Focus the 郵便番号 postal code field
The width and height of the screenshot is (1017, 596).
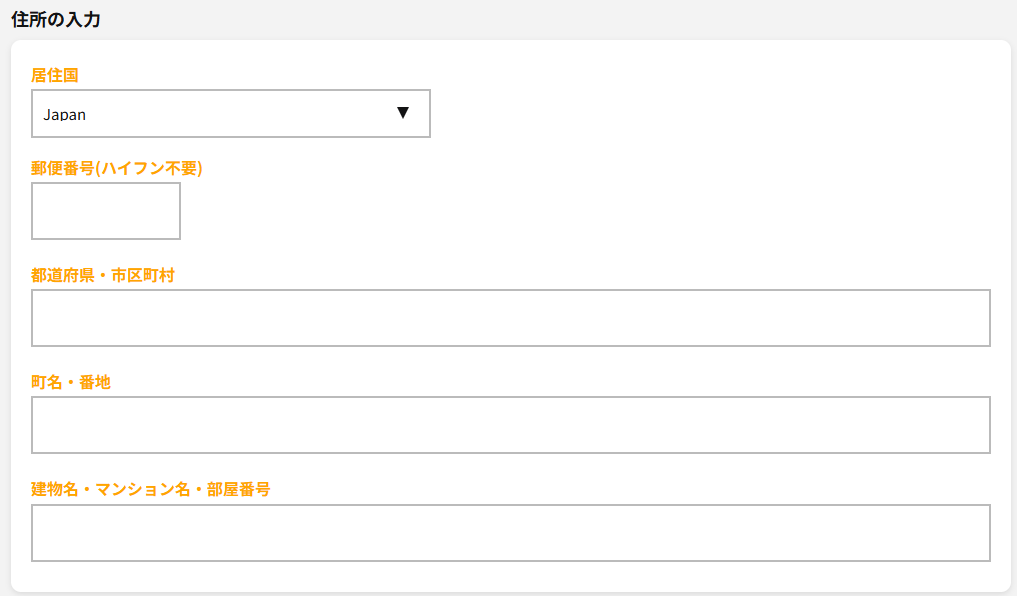click(106, 211)
